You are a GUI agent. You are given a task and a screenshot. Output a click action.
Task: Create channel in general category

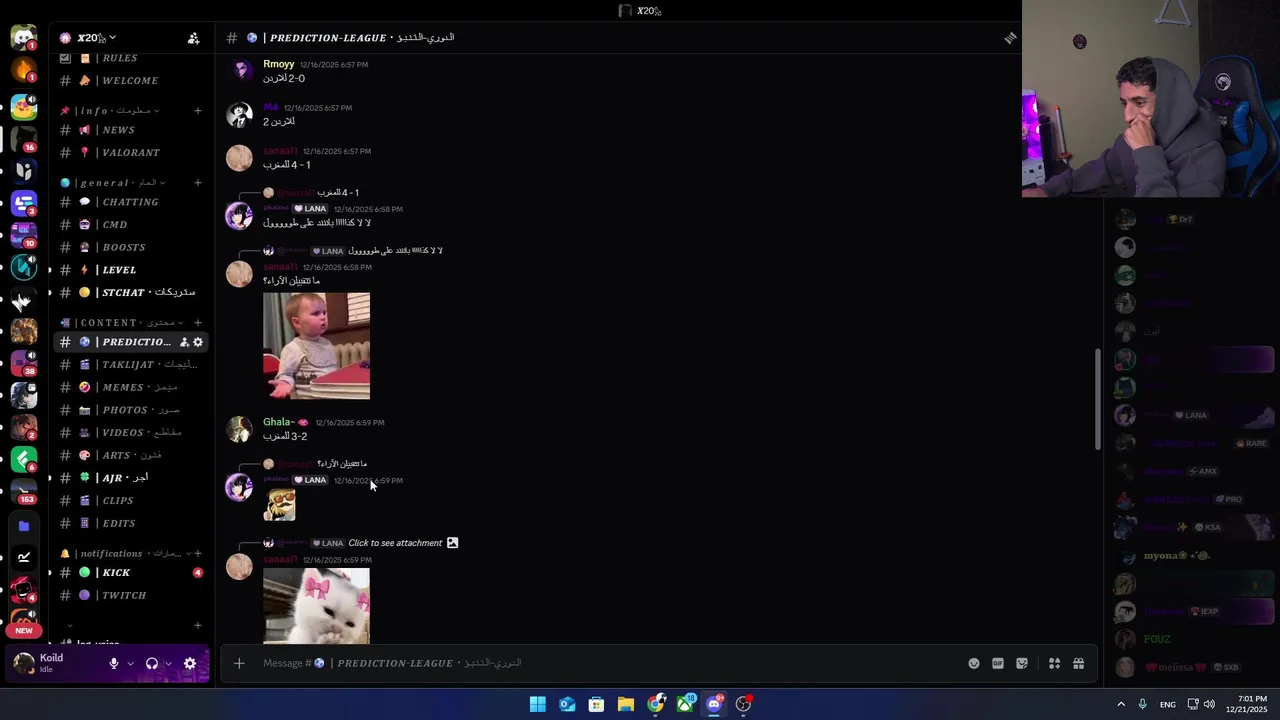point(198,183)
